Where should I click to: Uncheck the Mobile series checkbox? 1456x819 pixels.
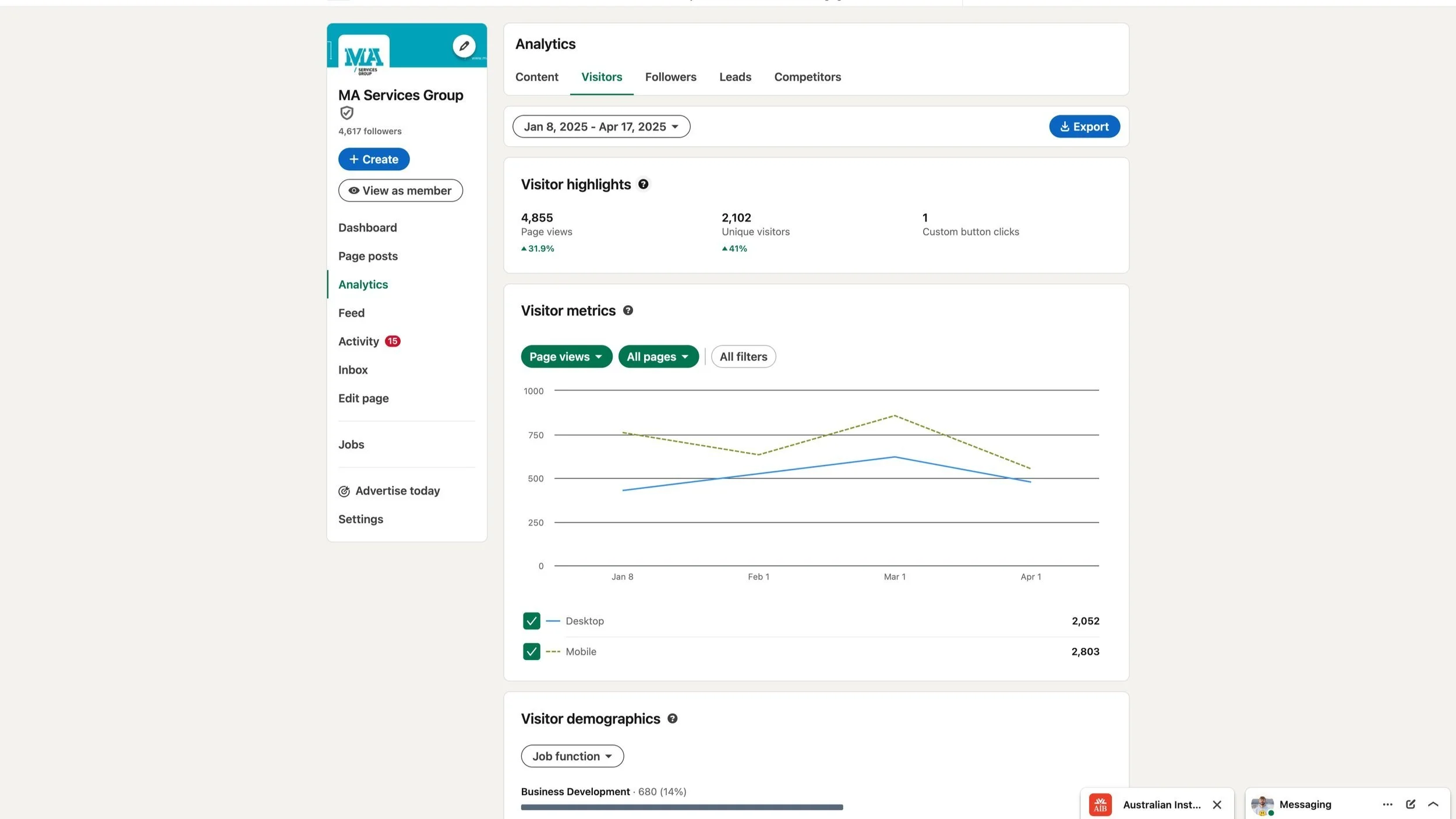(x=531, y=651)
